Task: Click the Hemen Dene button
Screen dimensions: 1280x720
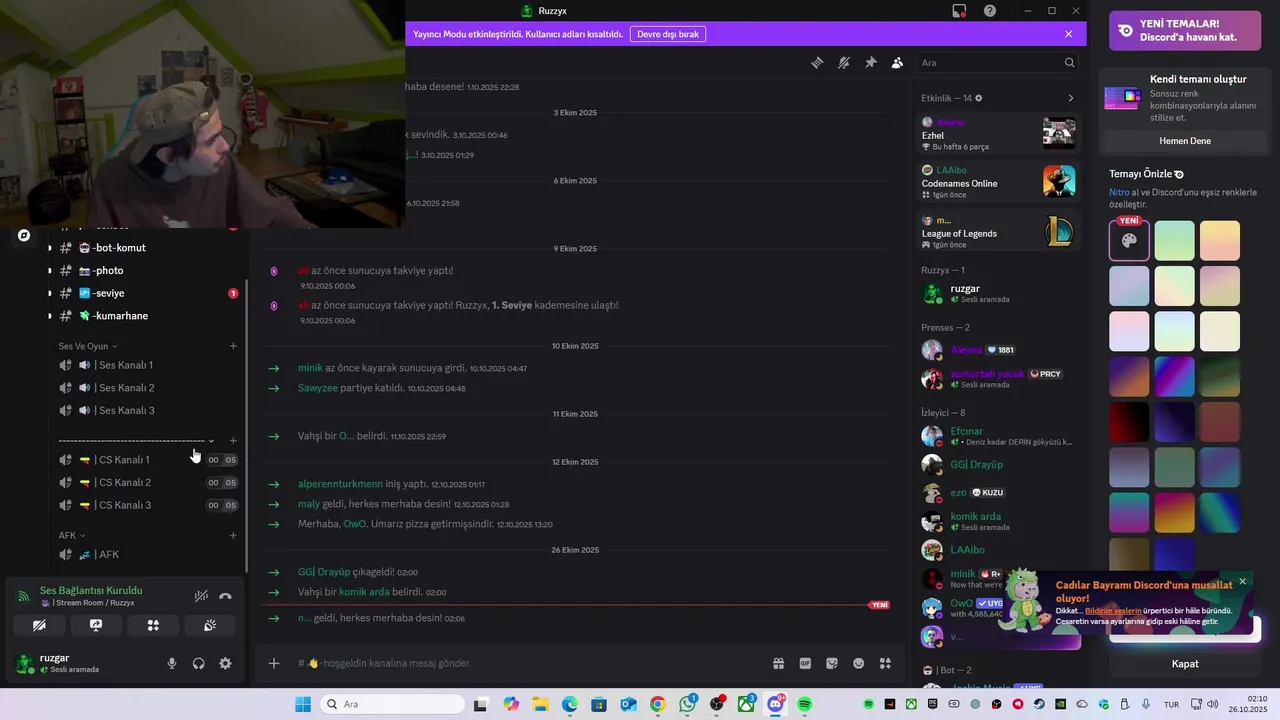Action: [1185, 141]
